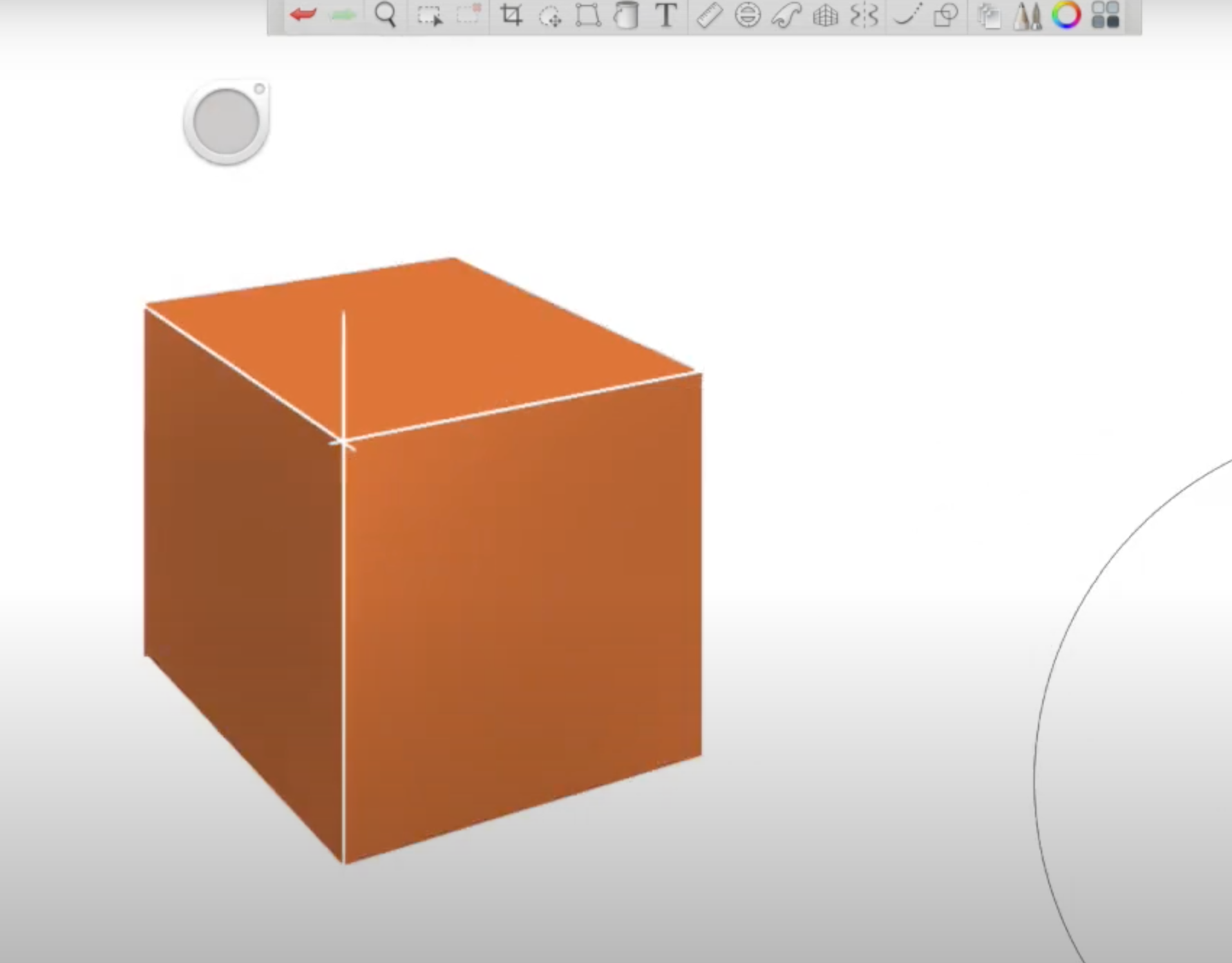Toggle the Perspective Guides tool
This screenshot has height=963, width=1232.
(825, 16)
